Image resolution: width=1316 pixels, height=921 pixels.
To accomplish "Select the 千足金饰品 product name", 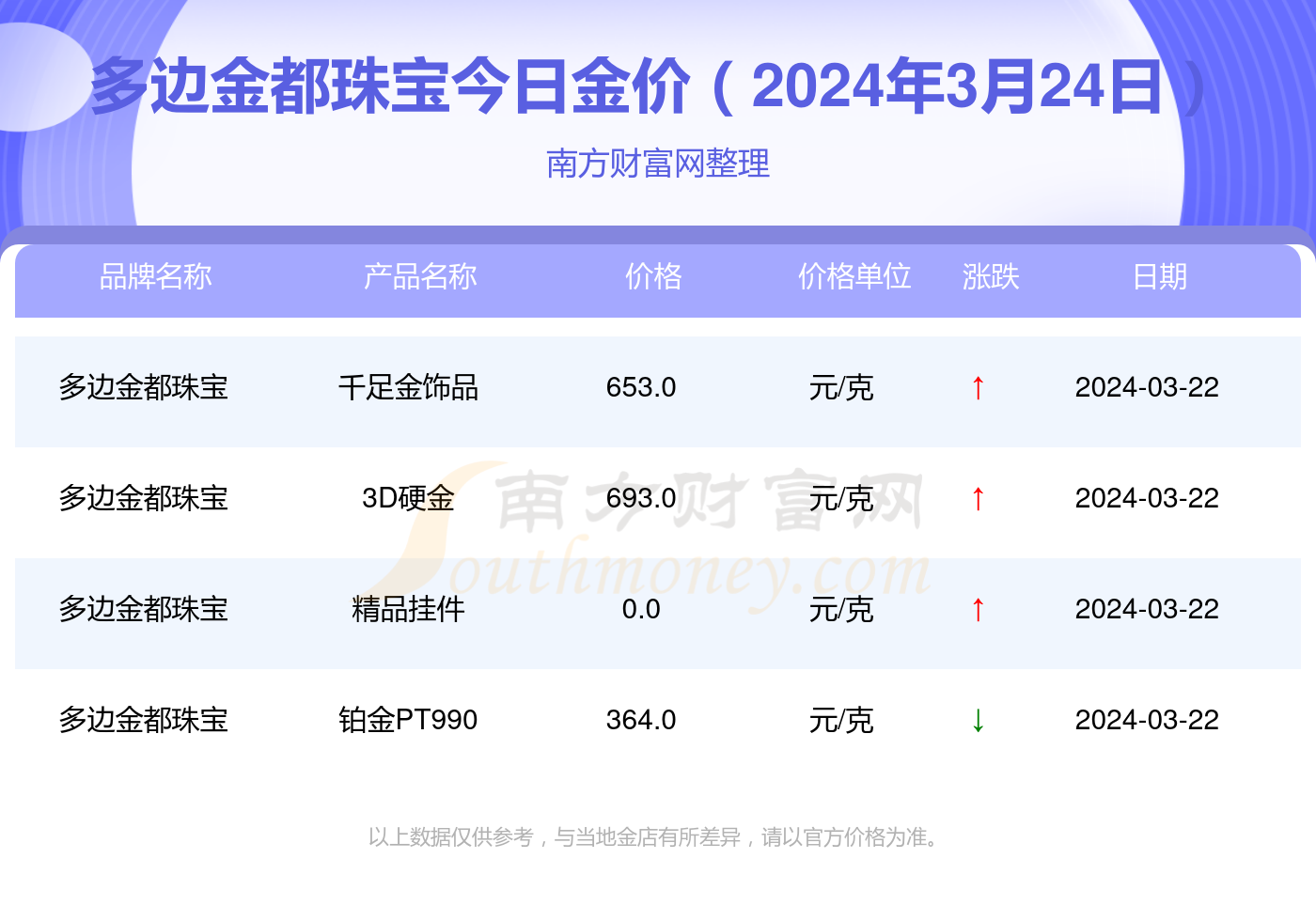I will click(x=408, y=387).
